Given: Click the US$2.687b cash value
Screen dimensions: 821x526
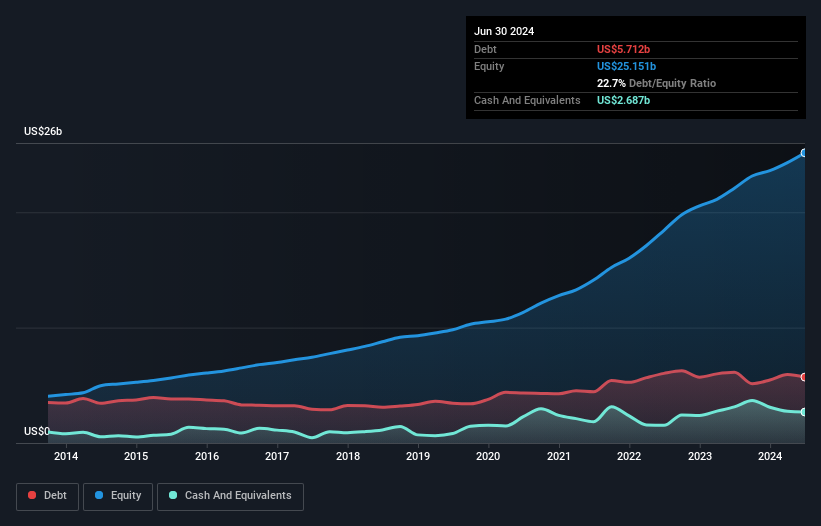Looking at the screenshot, I should pos(623,100).
